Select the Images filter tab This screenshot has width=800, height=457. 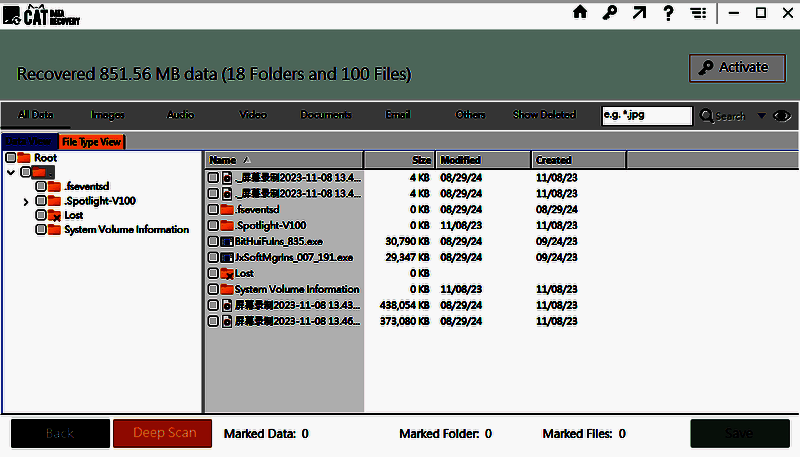coord(107,115)
